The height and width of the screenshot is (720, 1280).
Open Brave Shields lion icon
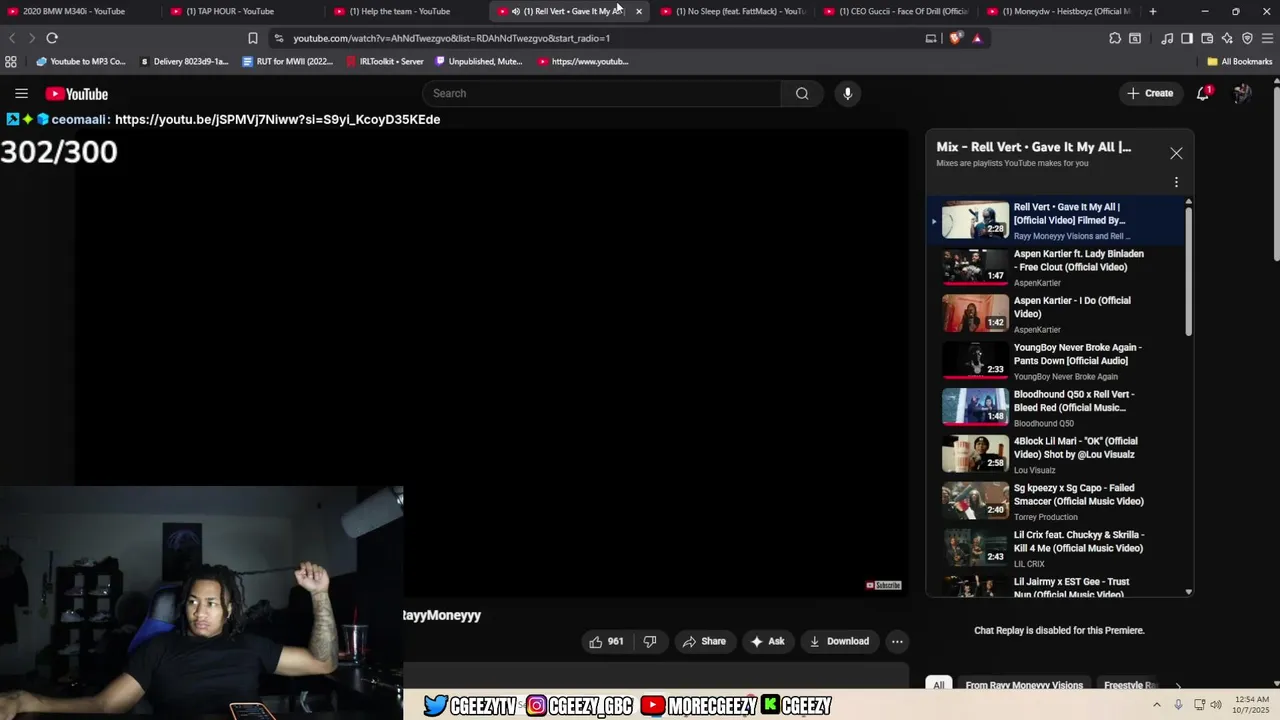click(x=955, y=38)
